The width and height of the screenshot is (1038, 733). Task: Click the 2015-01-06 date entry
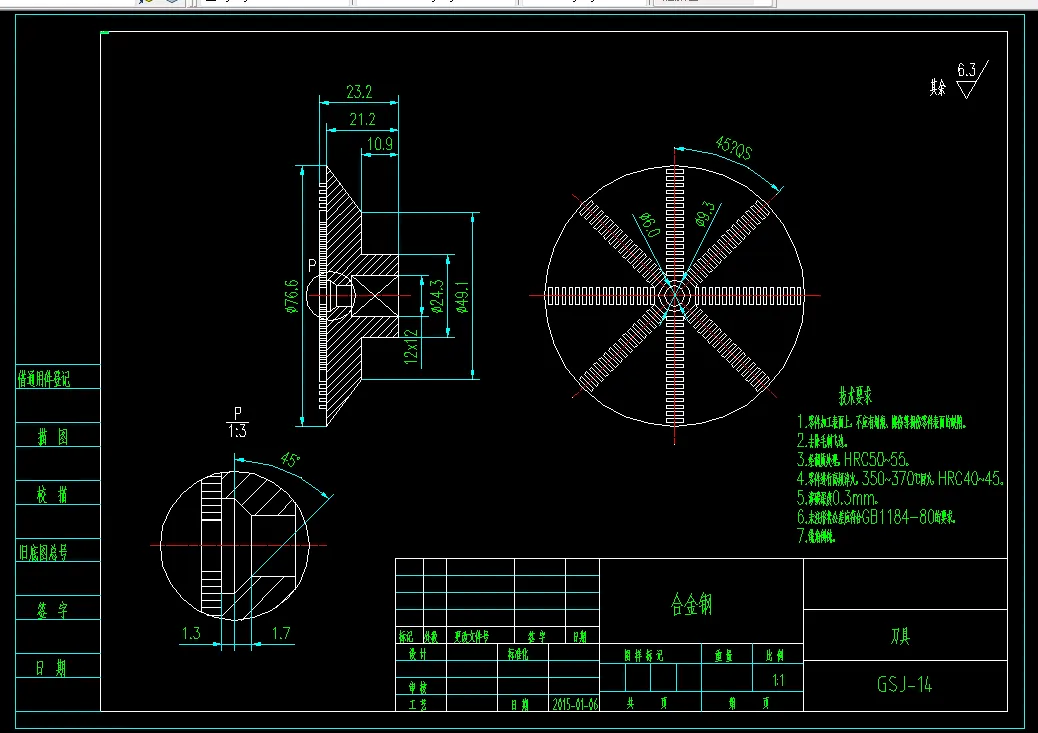[575, 705]
